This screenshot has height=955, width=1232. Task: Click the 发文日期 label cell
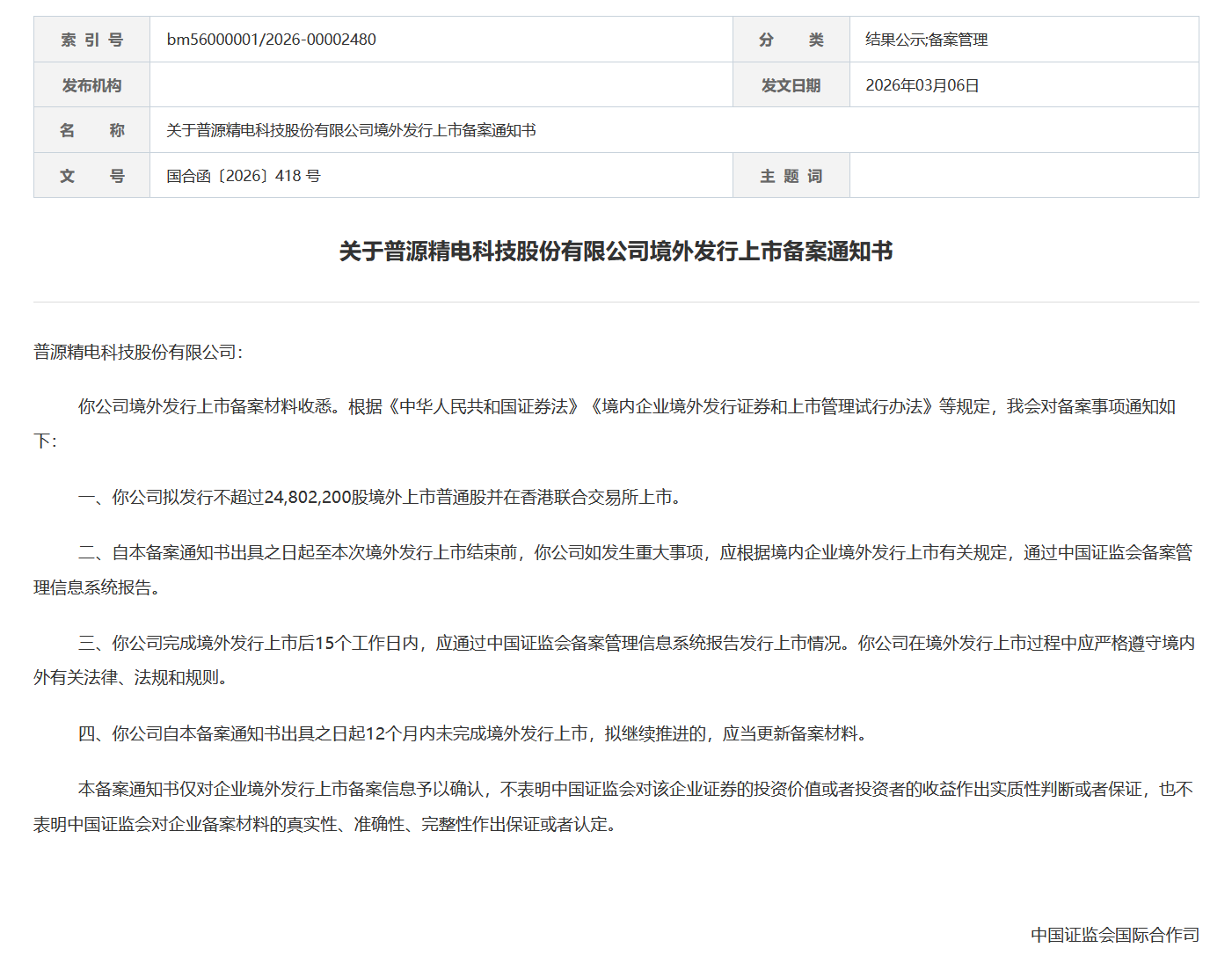pos(791,85)
